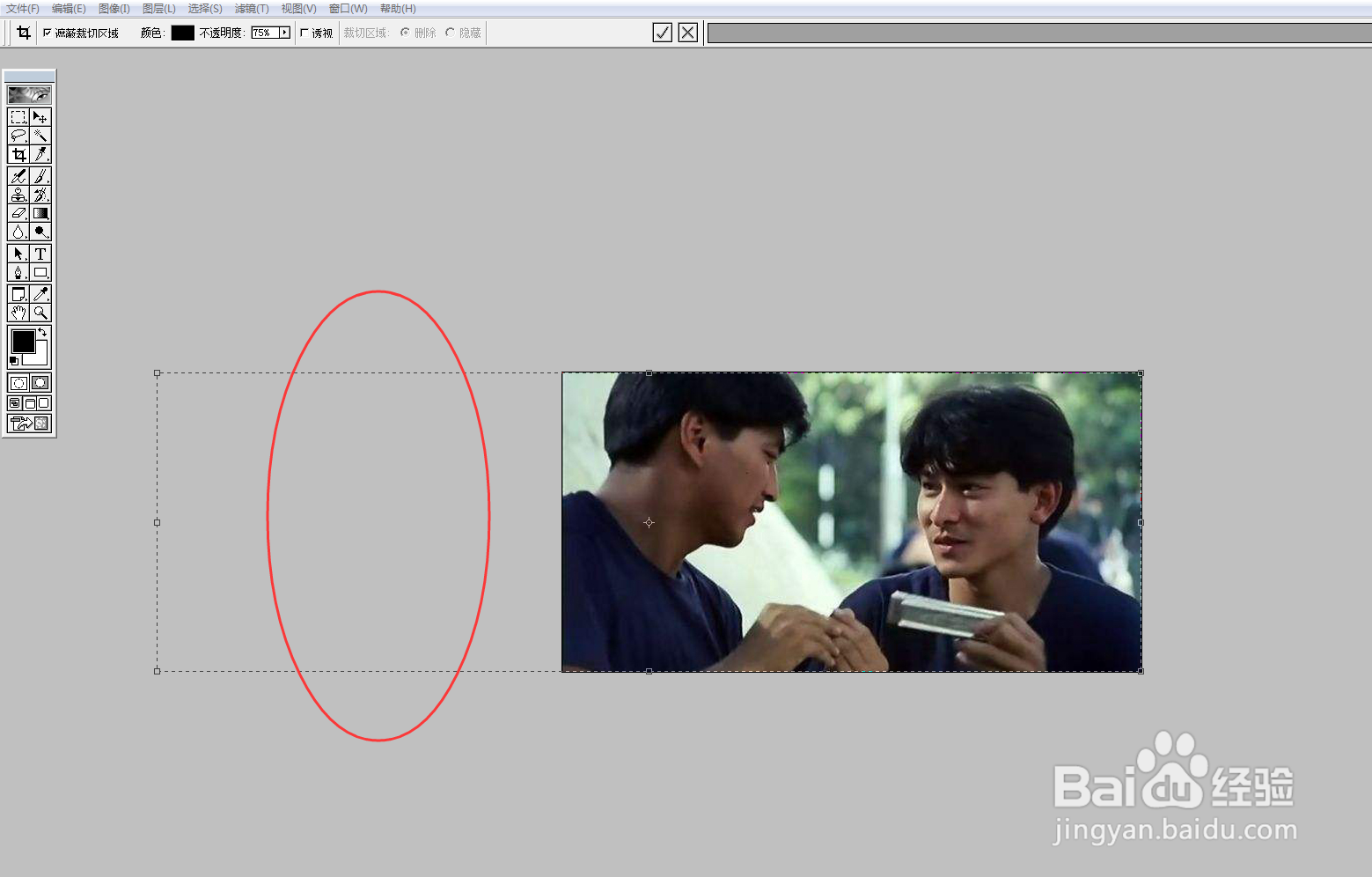Cancel the crop with X button
The width and height of the screenshot is (1372, 877).
[x=688, y=33]
